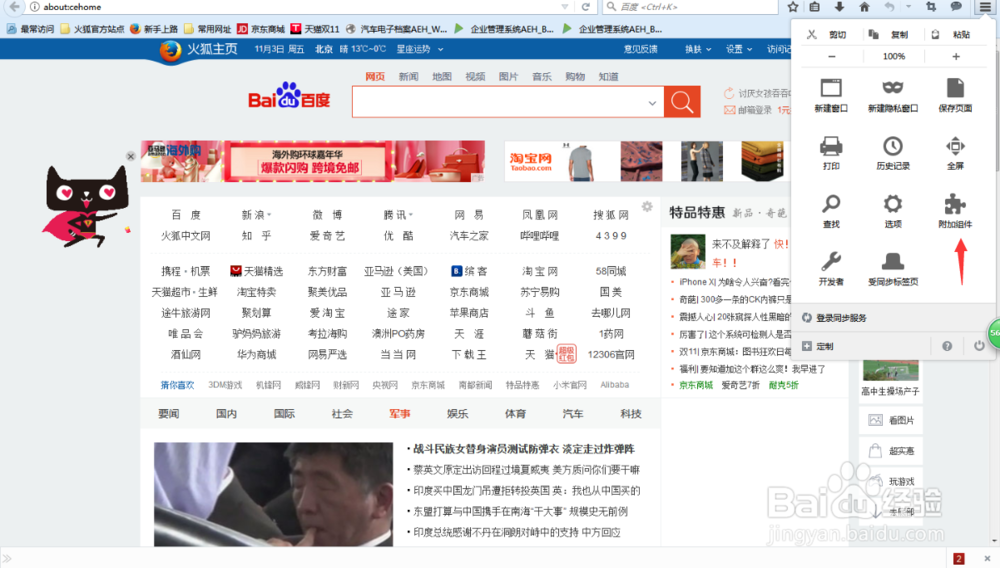Click the quit power icon
The image size is (1000, 568).
click(979, 346)
